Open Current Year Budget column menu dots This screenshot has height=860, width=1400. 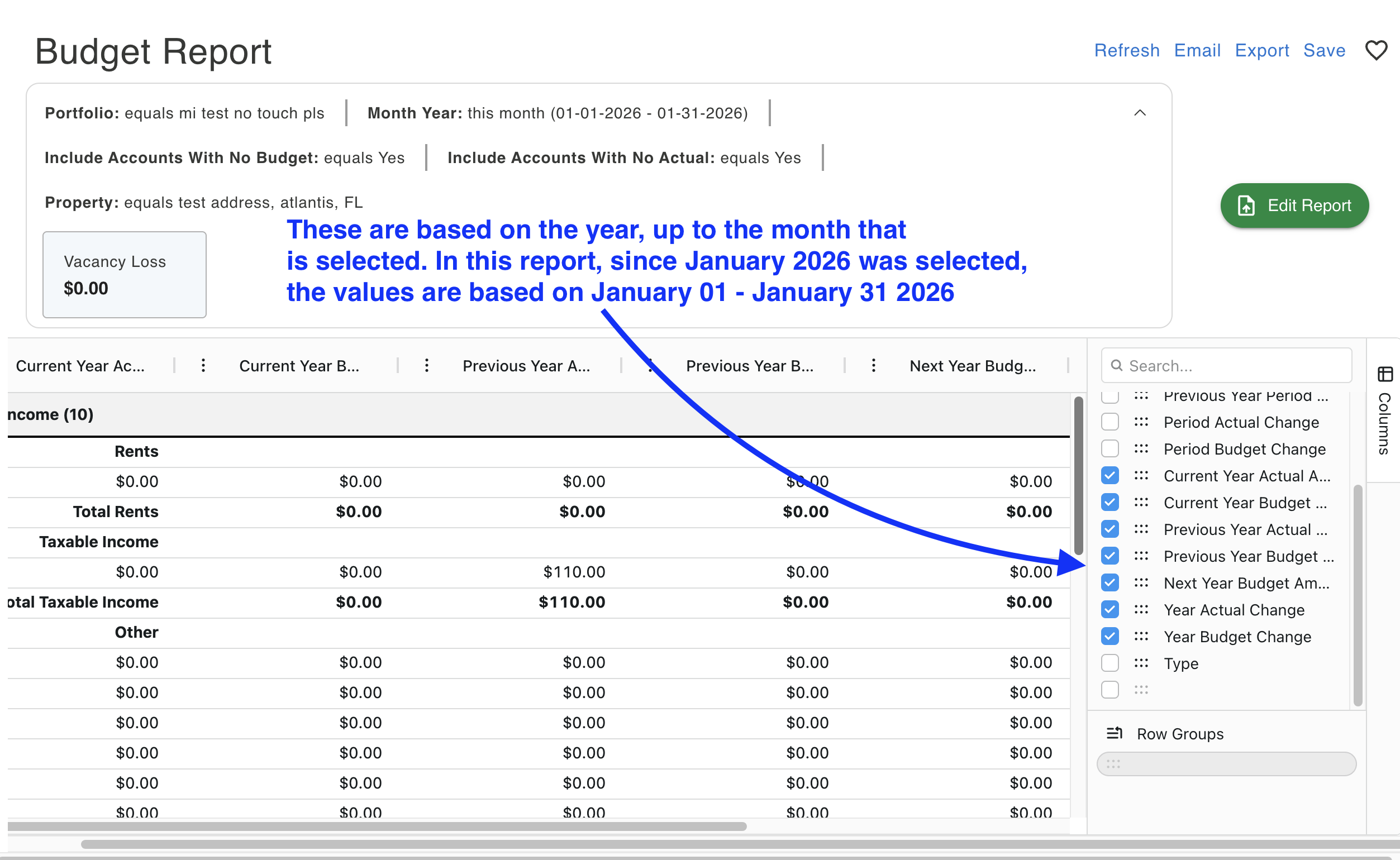pos(427,366)
